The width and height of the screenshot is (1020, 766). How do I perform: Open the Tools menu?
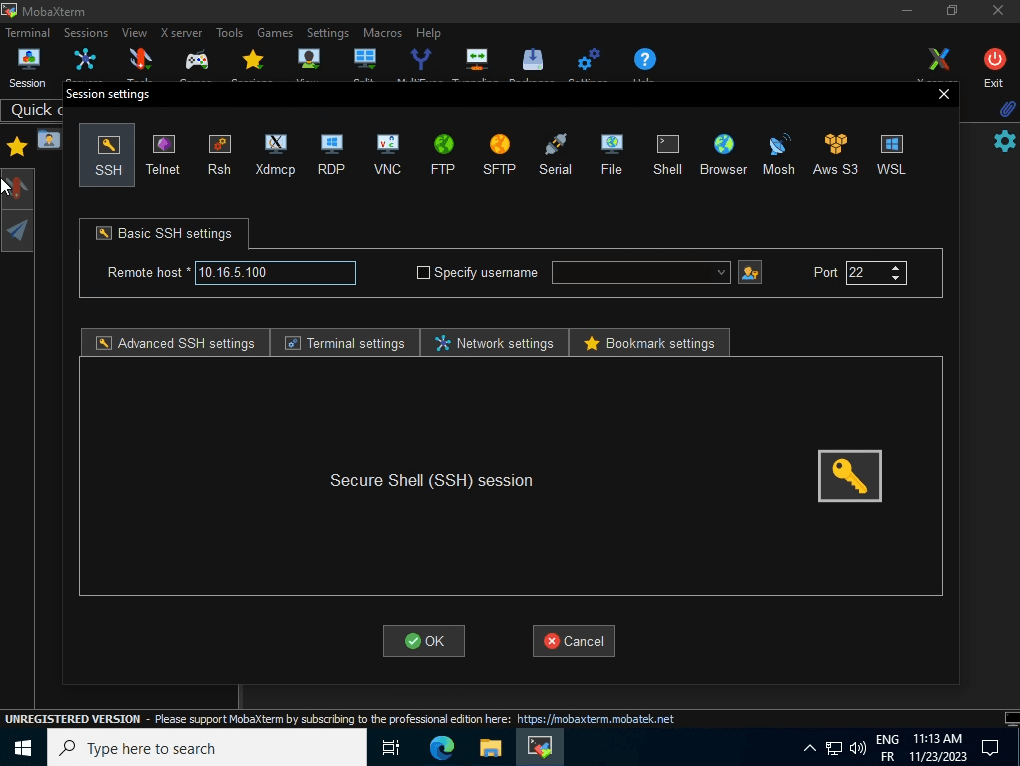click(230, 33)
